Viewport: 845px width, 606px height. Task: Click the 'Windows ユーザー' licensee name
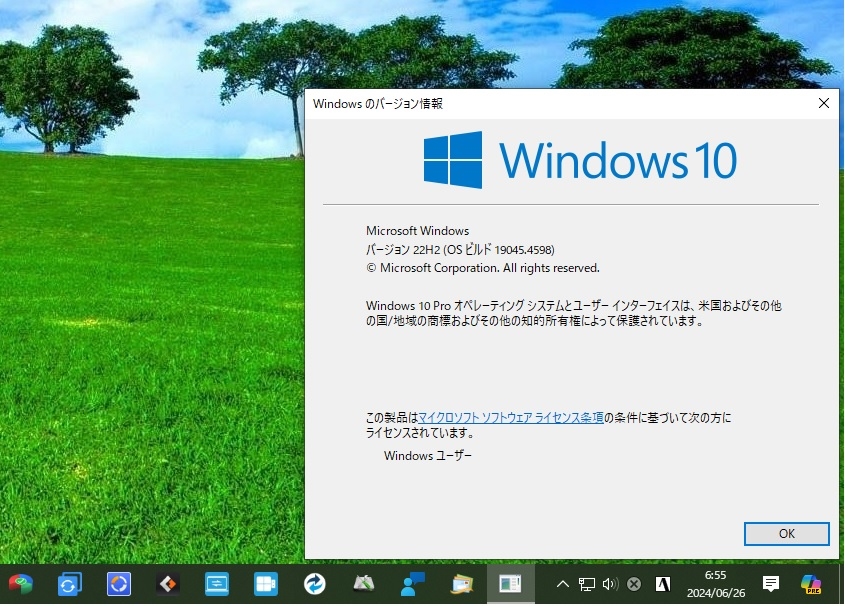tap(428, 456)
